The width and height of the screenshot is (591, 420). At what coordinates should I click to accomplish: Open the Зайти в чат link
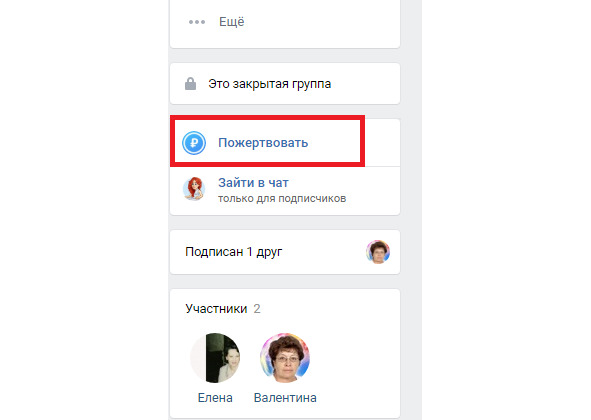click(x=253, y=183)
